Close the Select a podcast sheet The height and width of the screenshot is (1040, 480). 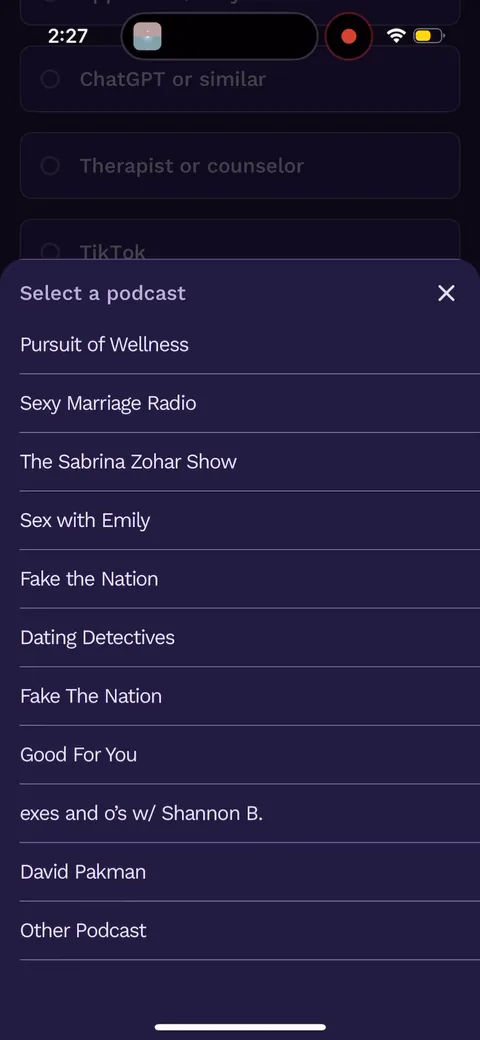click(x=446, y=293)
